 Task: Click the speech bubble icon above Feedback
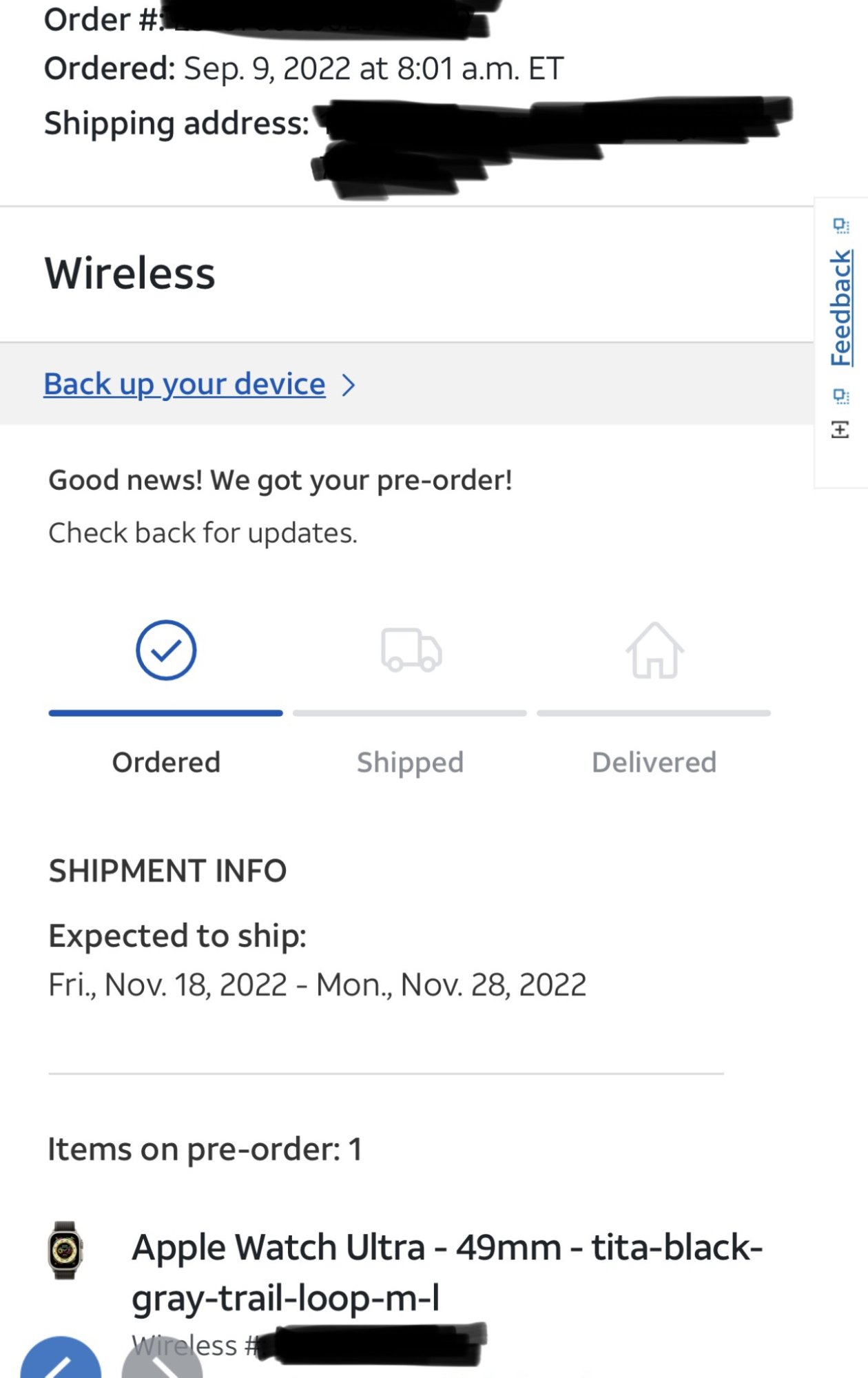click(840, 225)
